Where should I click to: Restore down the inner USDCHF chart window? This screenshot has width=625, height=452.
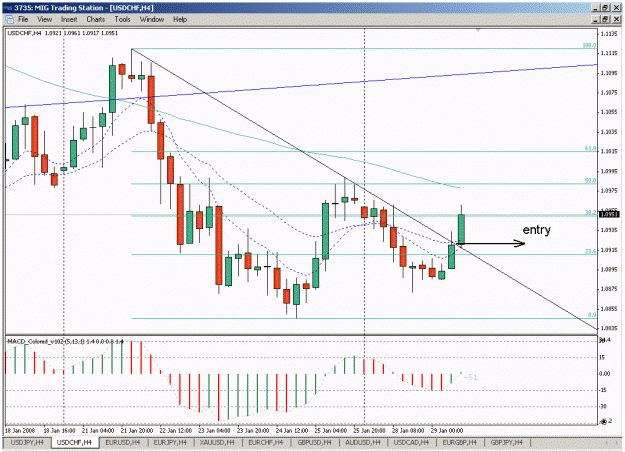(605, 19)
